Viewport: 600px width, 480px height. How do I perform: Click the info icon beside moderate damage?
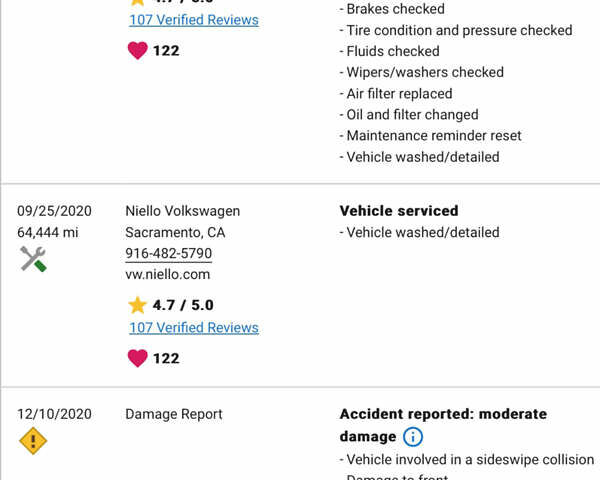(x=413, y=437)
